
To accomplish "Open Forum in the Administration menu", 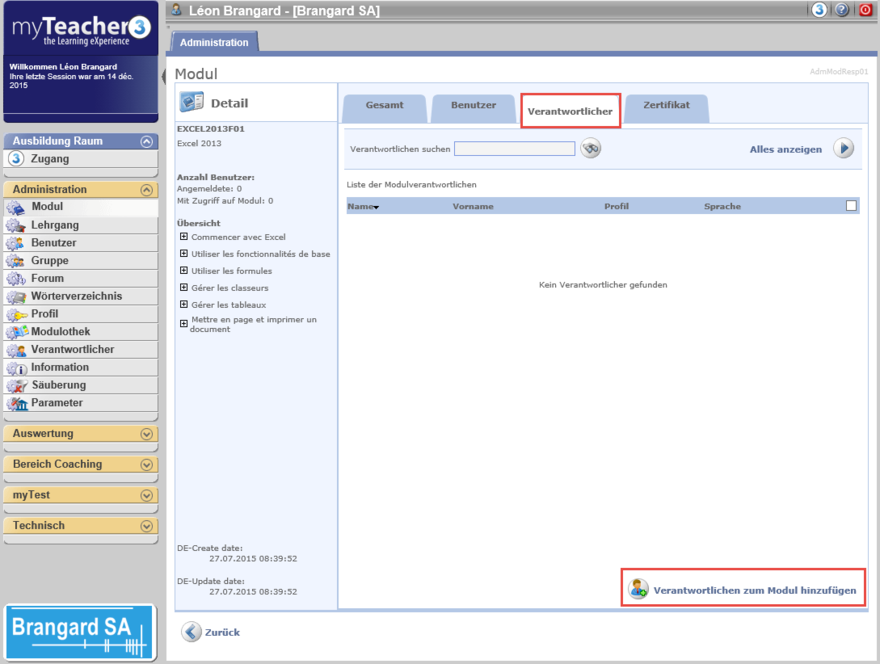I will 47,279.
